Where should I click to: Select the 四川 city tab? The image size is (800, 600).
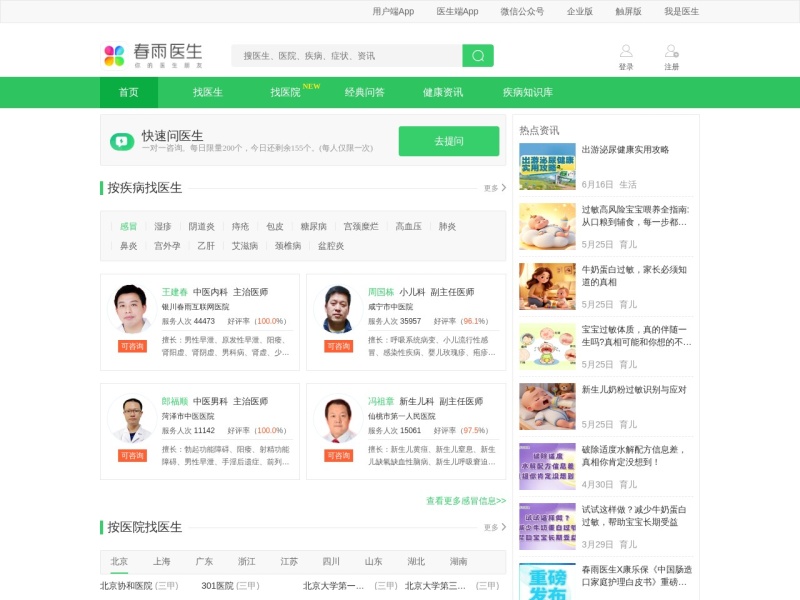click(x=331, y=561)
